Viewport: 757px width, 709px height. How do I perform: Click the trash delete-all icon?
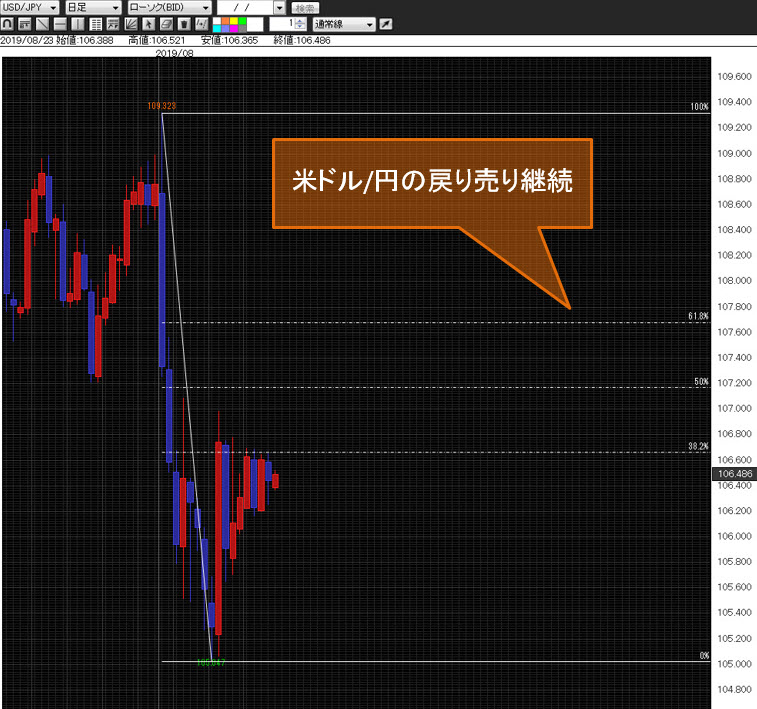coord(184,24)
